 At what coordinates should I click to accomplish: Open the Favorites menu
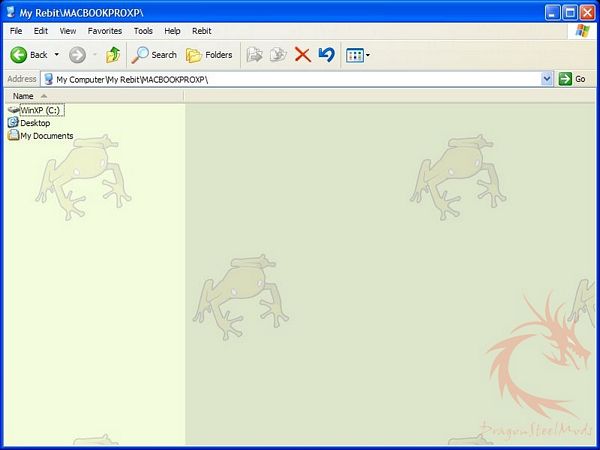pos(105,31)
